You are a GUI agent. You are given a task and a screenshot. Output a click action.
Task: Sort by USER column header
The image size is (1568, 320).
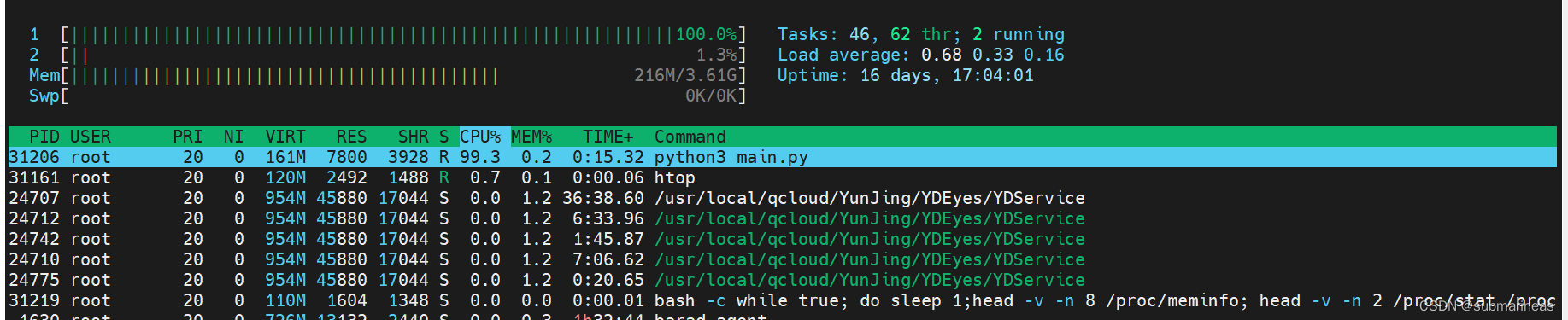(x=91, y=137)
